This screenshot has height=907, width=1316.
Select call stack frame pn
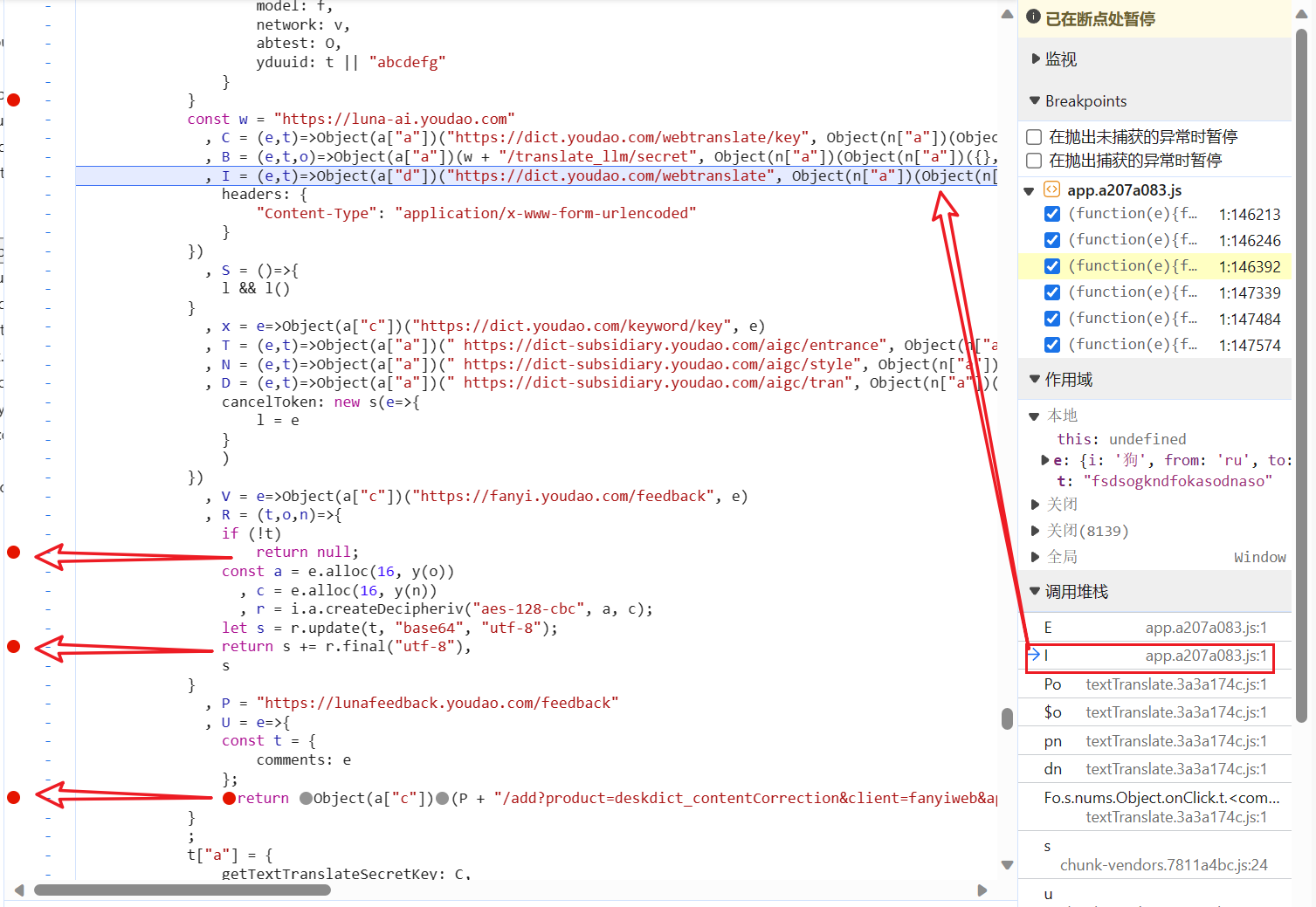pos(1154,741)
